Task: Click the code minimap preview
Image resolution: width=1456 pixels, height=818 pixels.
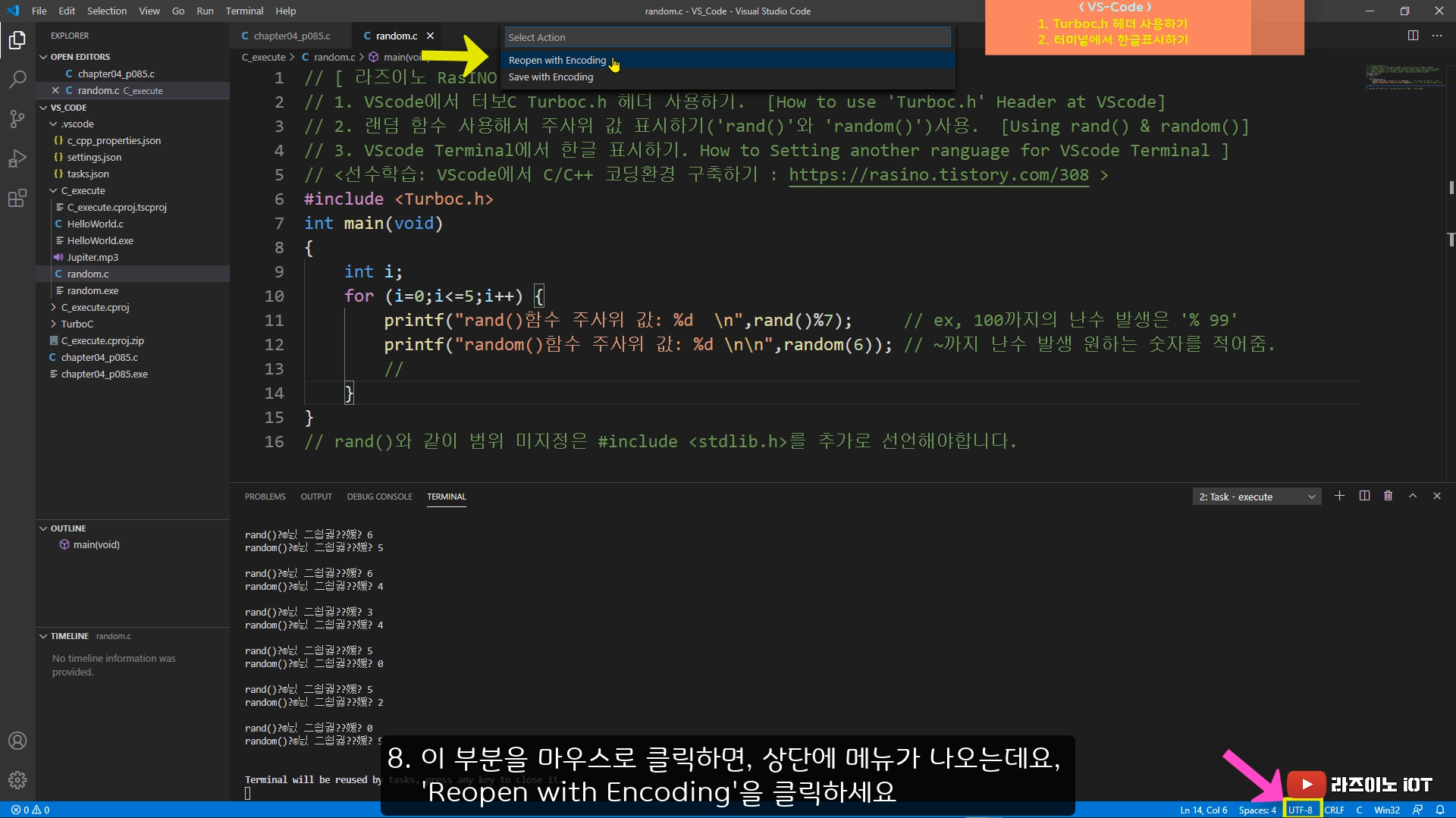Action: pyautogui.click(x=1405, y=77)
